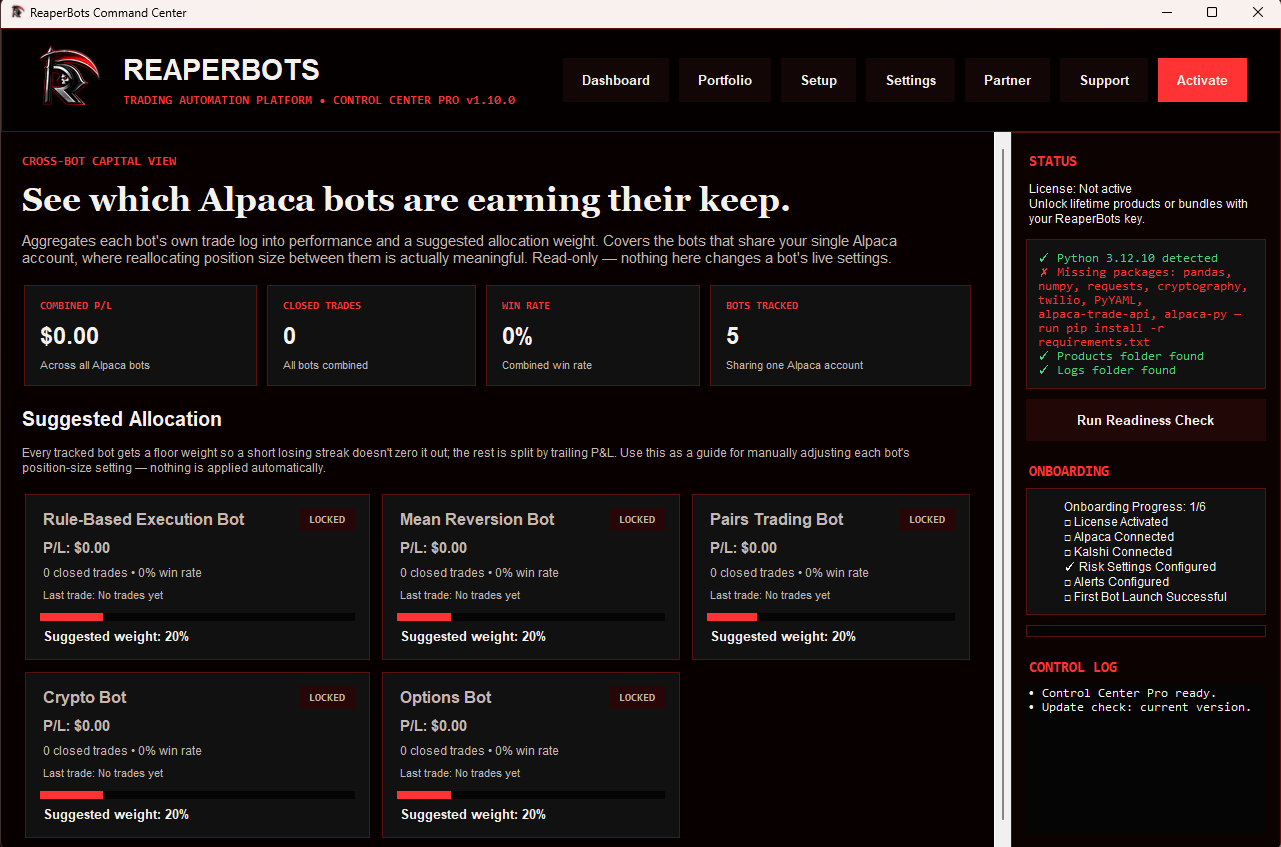Toggle Alpaca Connected onboarding checkbox
The height and width of the screenshot is (847, 1281).
pyautogui.click(x=1067, y=537)
